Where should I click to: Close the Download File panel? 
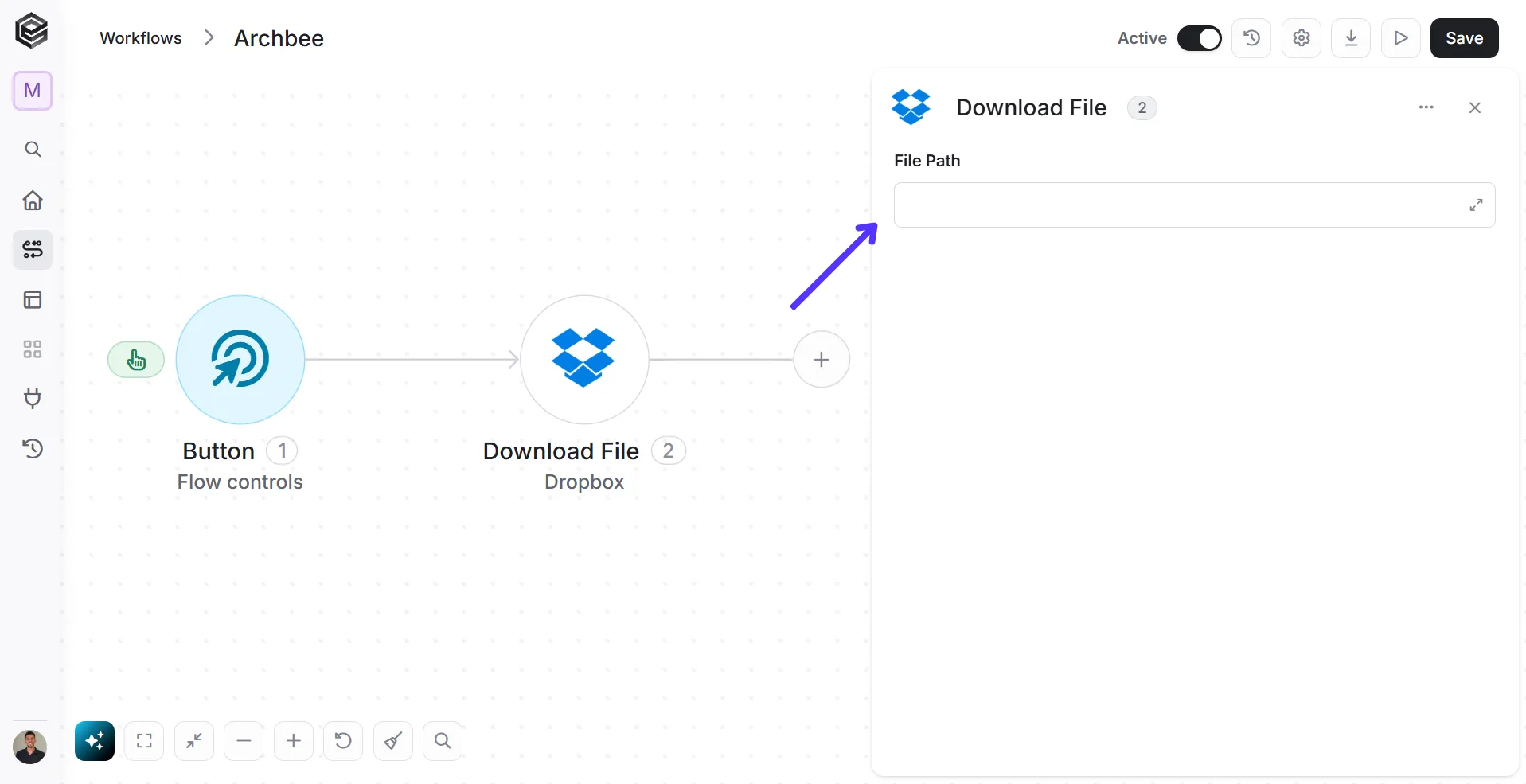coord(1474,107)
